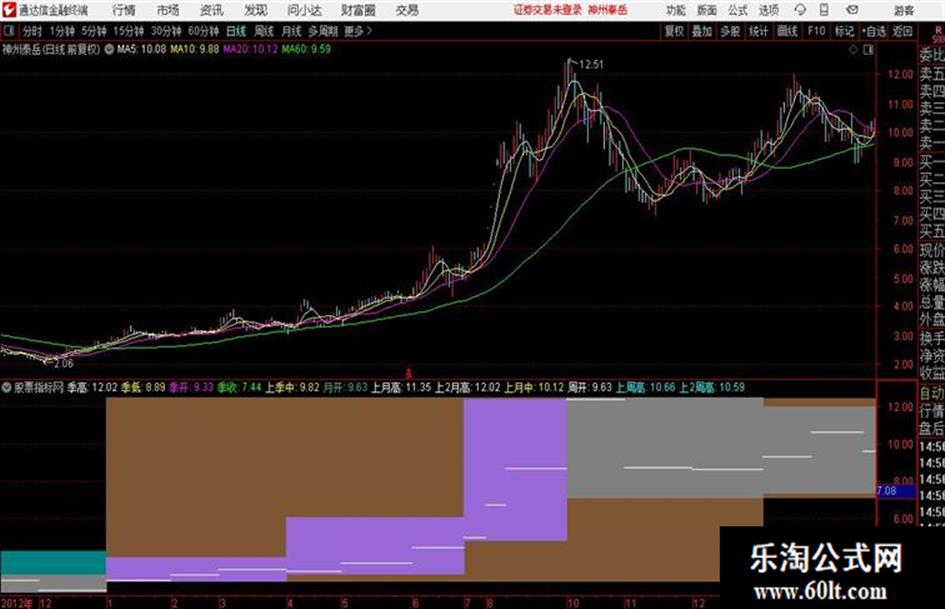Image resolution: width=945 pixels, height=609 pixels.
Task: Click the MA20: 10.12 indicator label
Action: (x=250, y=49)
